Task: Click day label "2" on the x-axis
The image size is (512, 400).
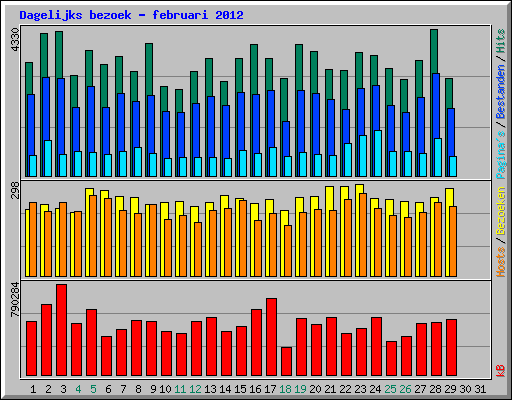Action: click(x=48, y=389)
